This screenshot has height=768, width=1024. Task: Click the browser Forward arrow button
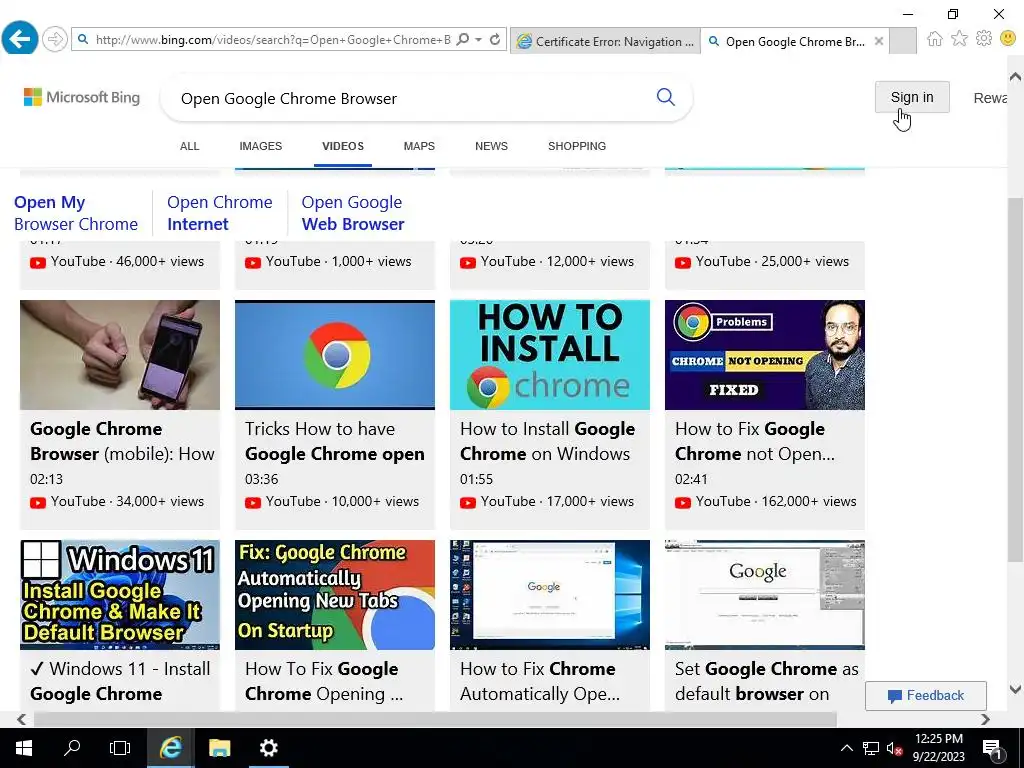pyautogui.click(x=55, y=40)
